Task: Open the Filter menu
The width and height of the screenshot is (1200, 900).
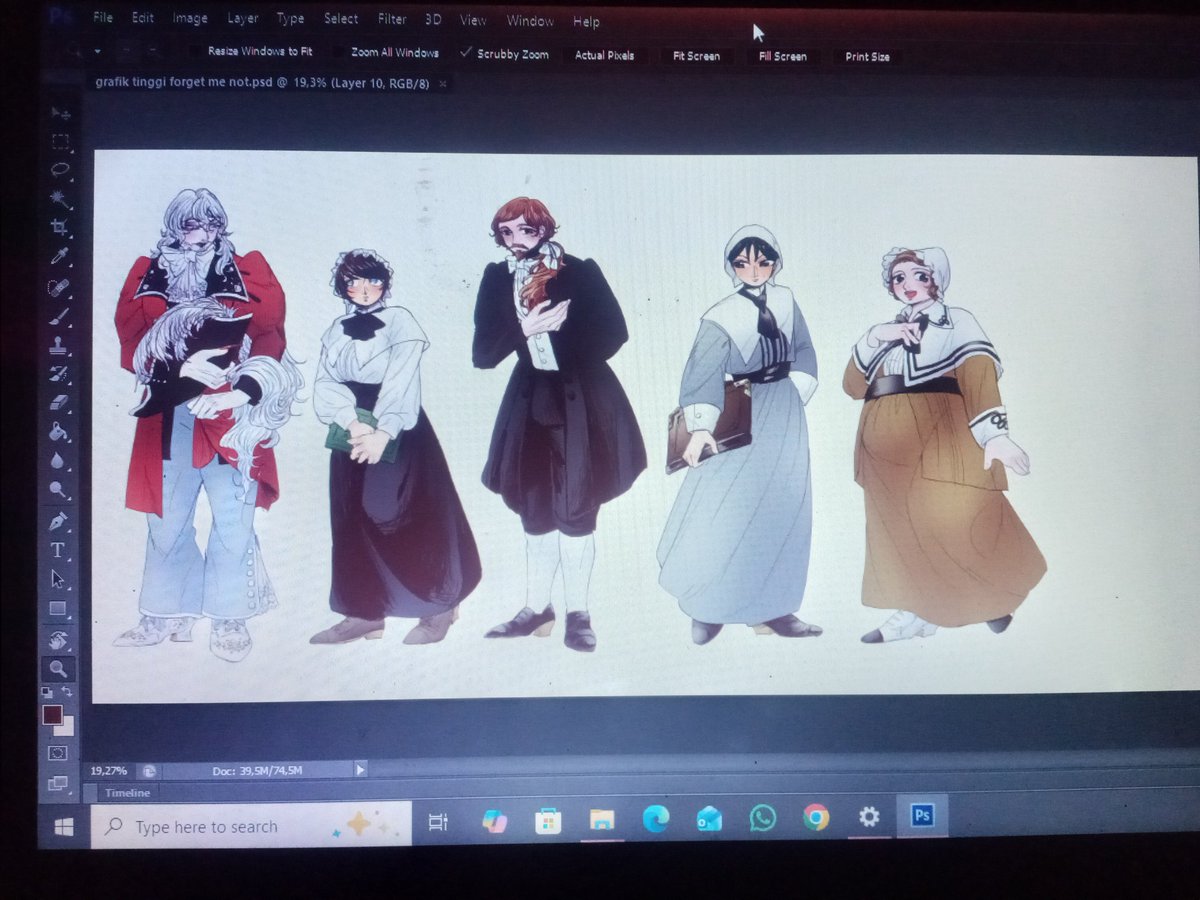Action: tap(393, 19)
